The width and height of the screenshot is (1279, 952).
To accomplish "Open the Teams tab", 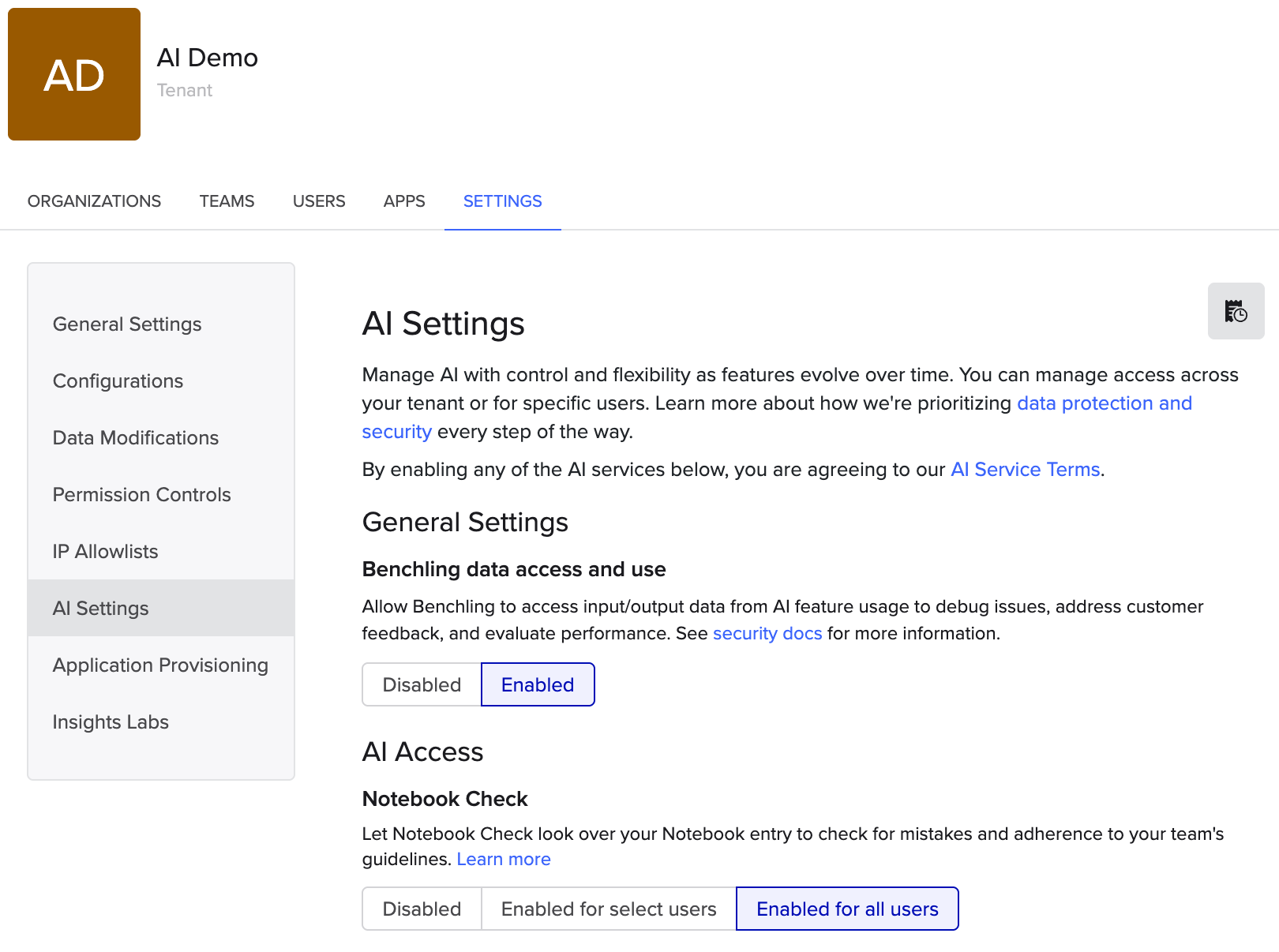I will point(227,201).
